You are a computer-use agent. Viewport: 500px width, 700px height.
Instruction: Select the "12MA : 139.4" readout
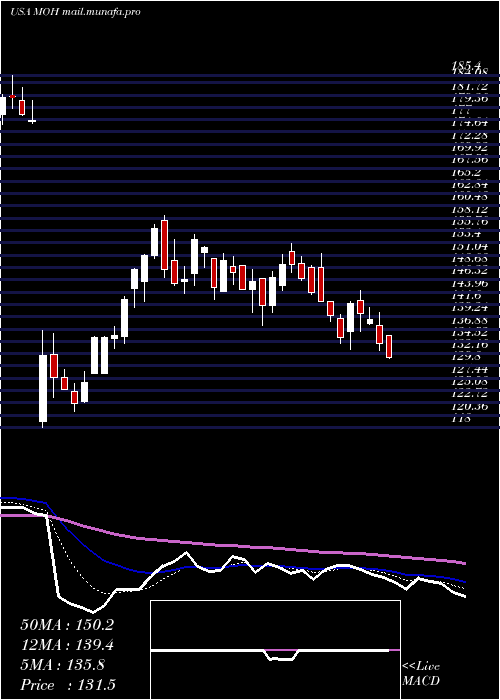click(x=67, y=645)
